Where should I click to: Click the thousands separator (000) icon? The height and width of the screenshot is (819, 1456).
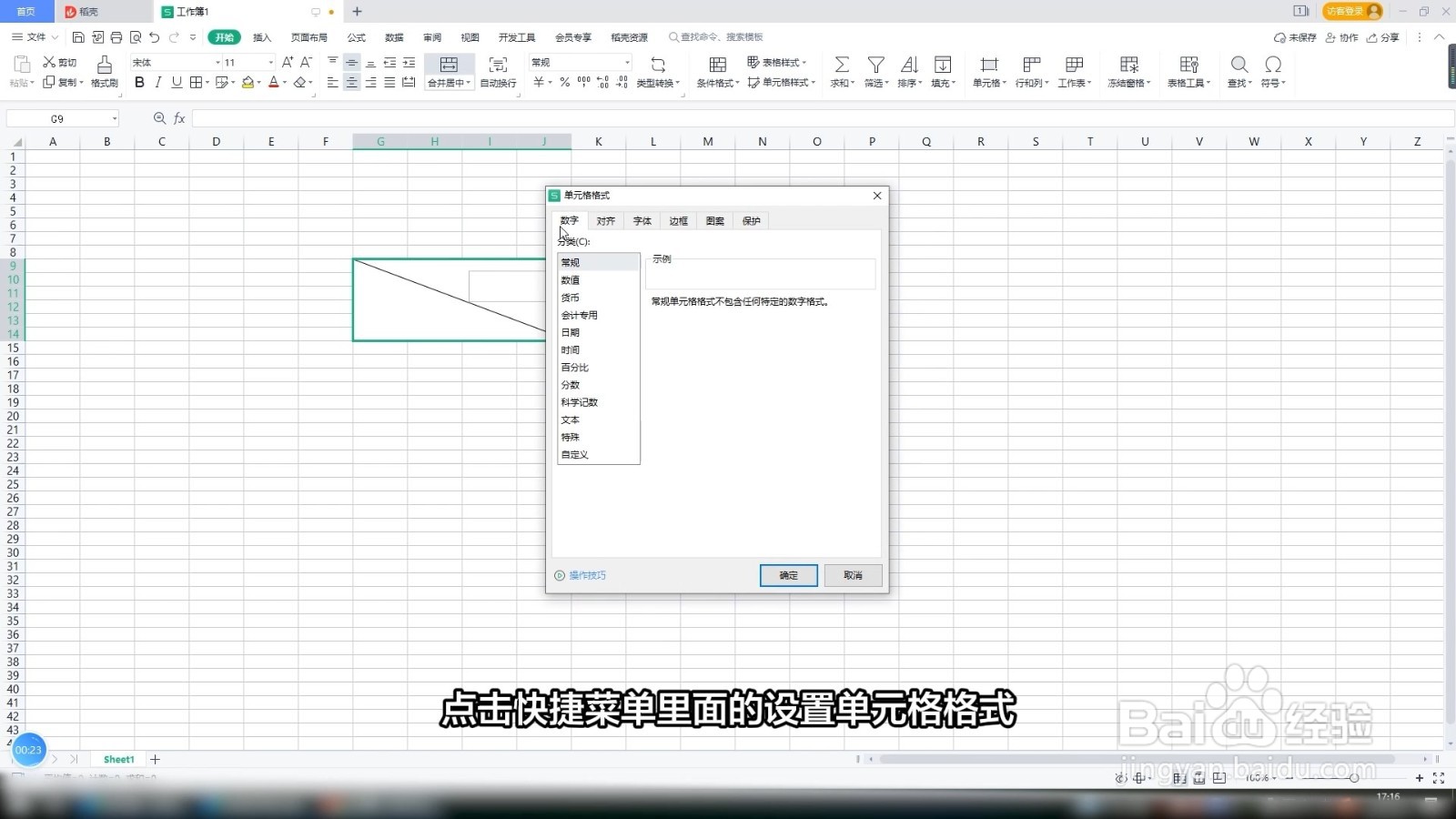583,82
